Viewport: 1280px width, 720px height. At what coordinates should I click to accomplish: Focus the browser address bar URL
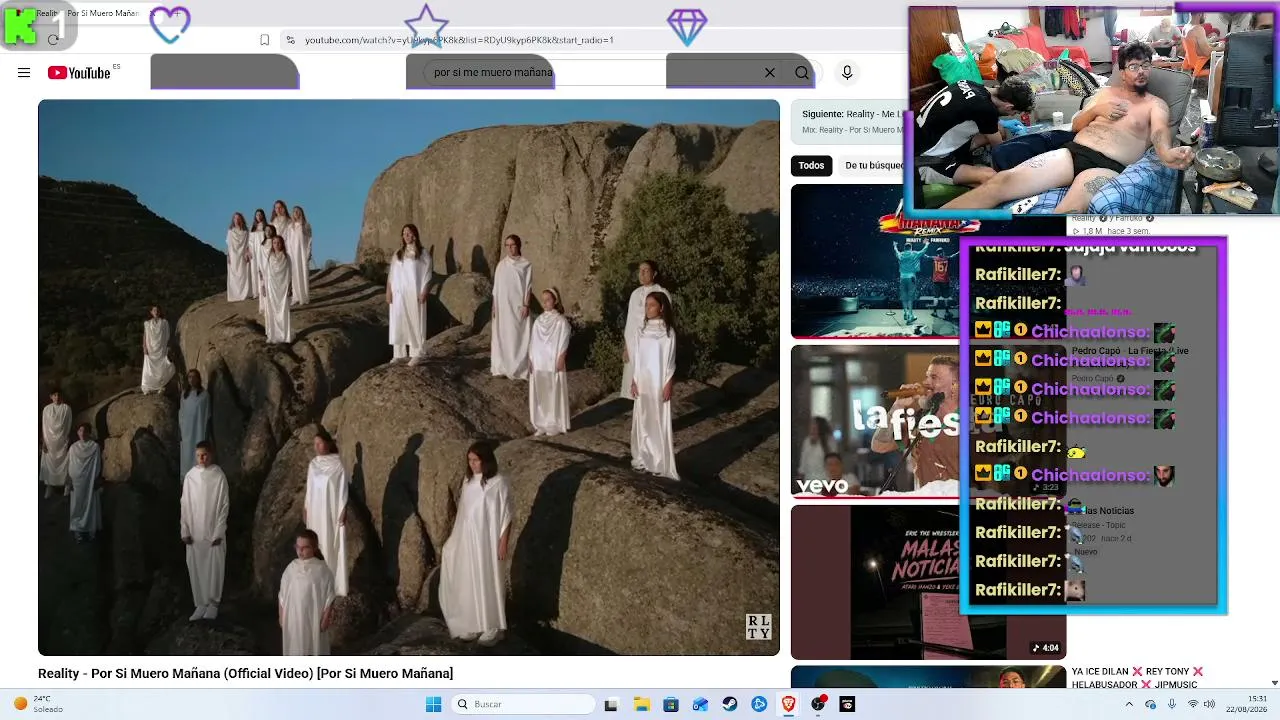click(459, 40)
